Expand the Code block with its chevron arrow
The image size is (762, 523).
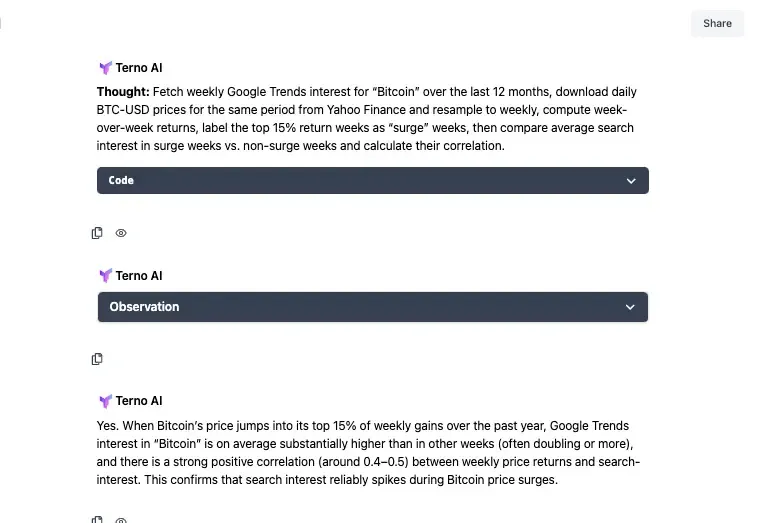click(631, 181)
